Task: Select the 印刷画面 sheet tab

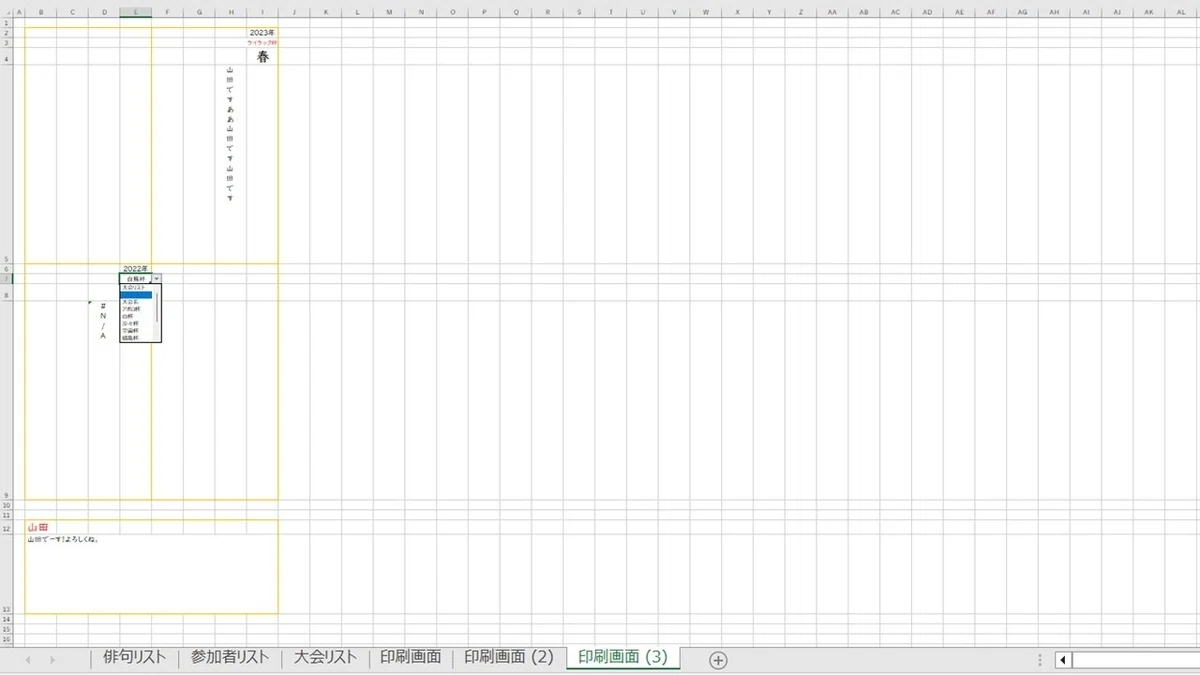Action: tap(410, 657)
